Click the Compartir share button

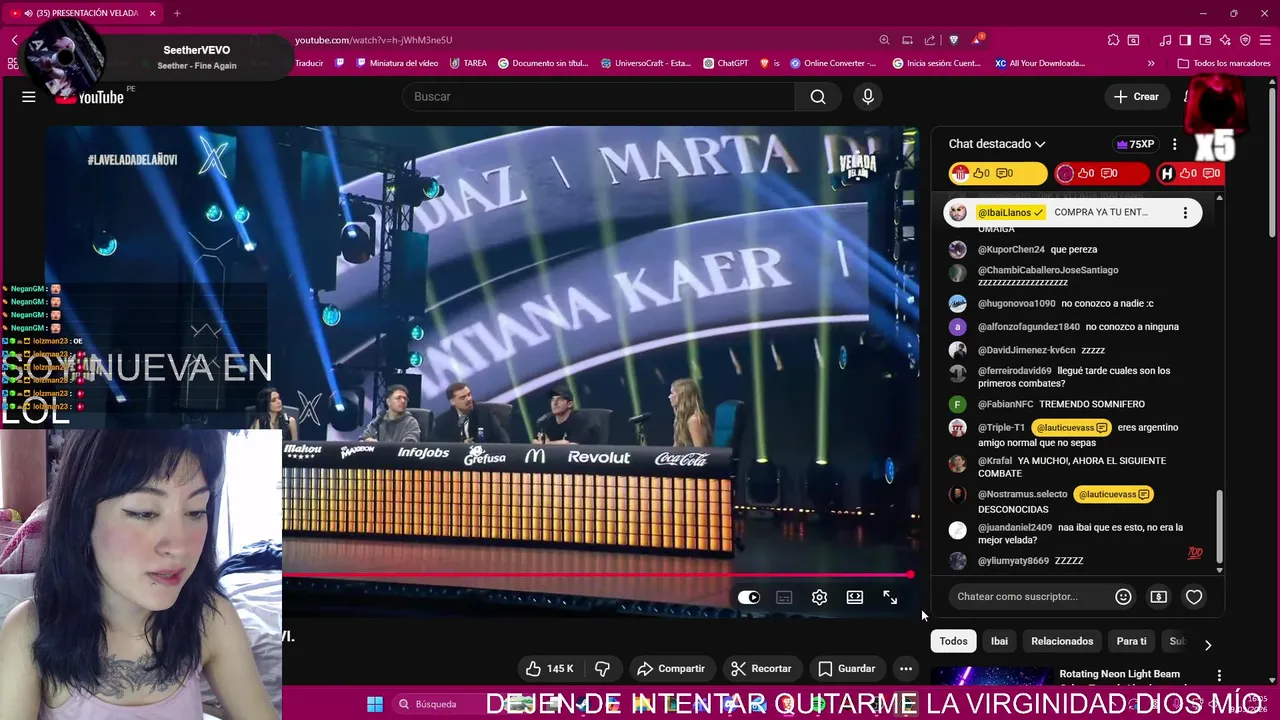point(671,669)
